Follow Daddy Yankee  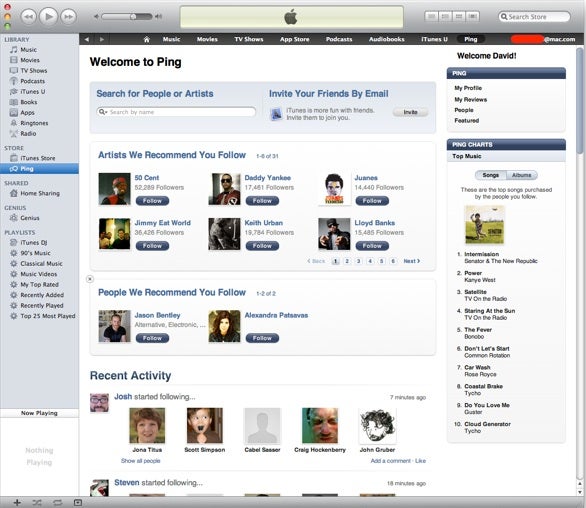point(262,201)
